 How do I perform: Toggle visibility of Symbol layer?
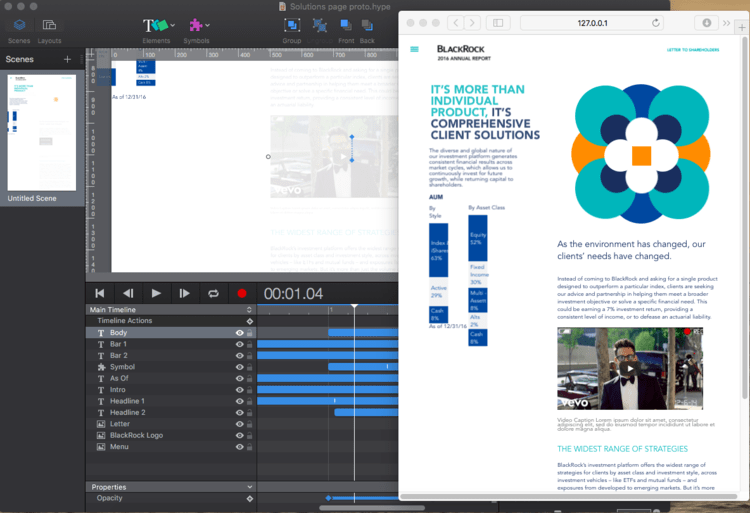[240, 367]
